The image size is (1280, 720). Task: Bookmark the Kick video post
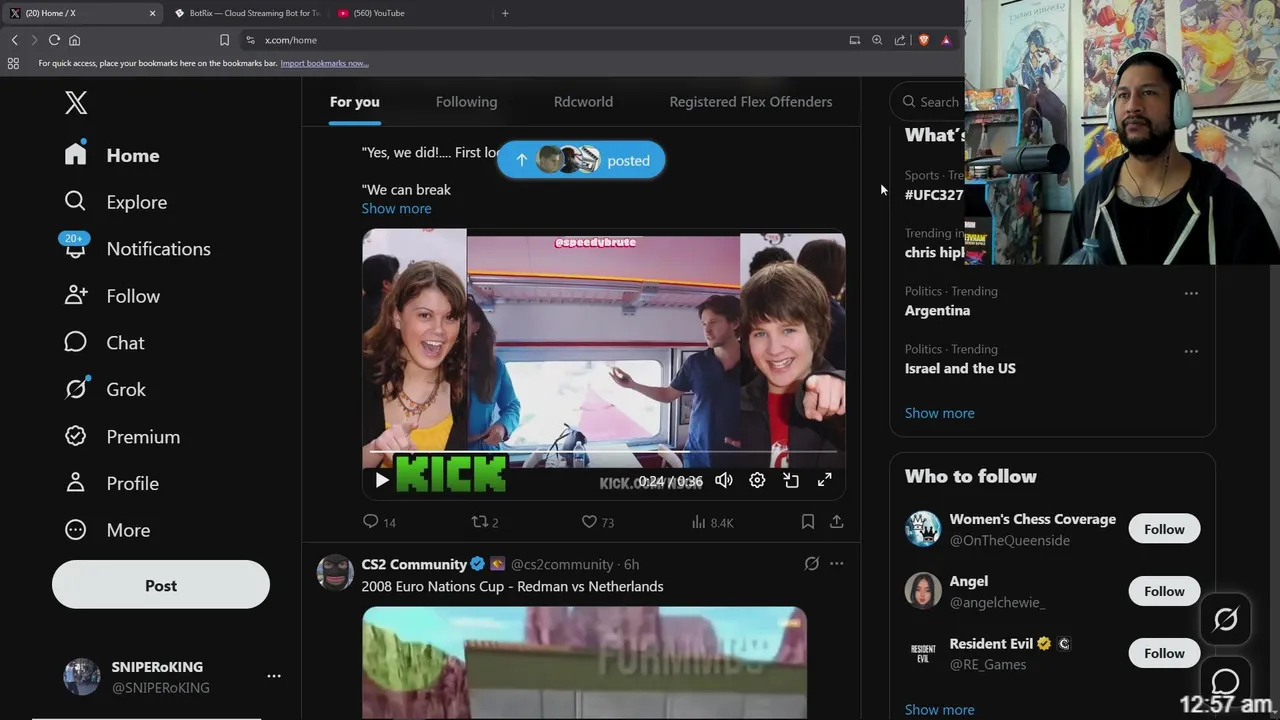[808, 522]
